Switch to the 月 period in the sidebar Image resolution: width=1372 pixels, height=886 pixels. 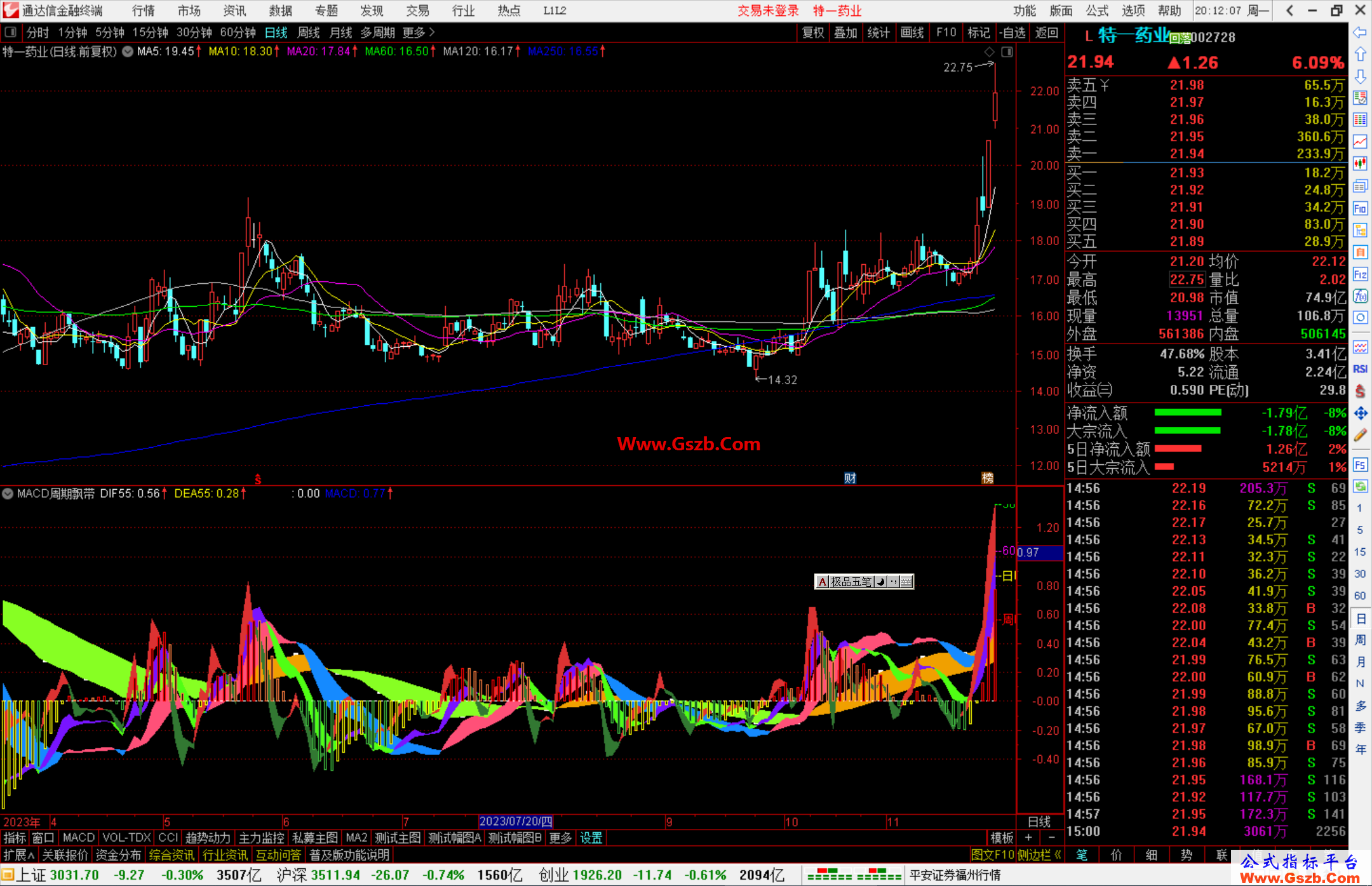(x=1360, y=662)
